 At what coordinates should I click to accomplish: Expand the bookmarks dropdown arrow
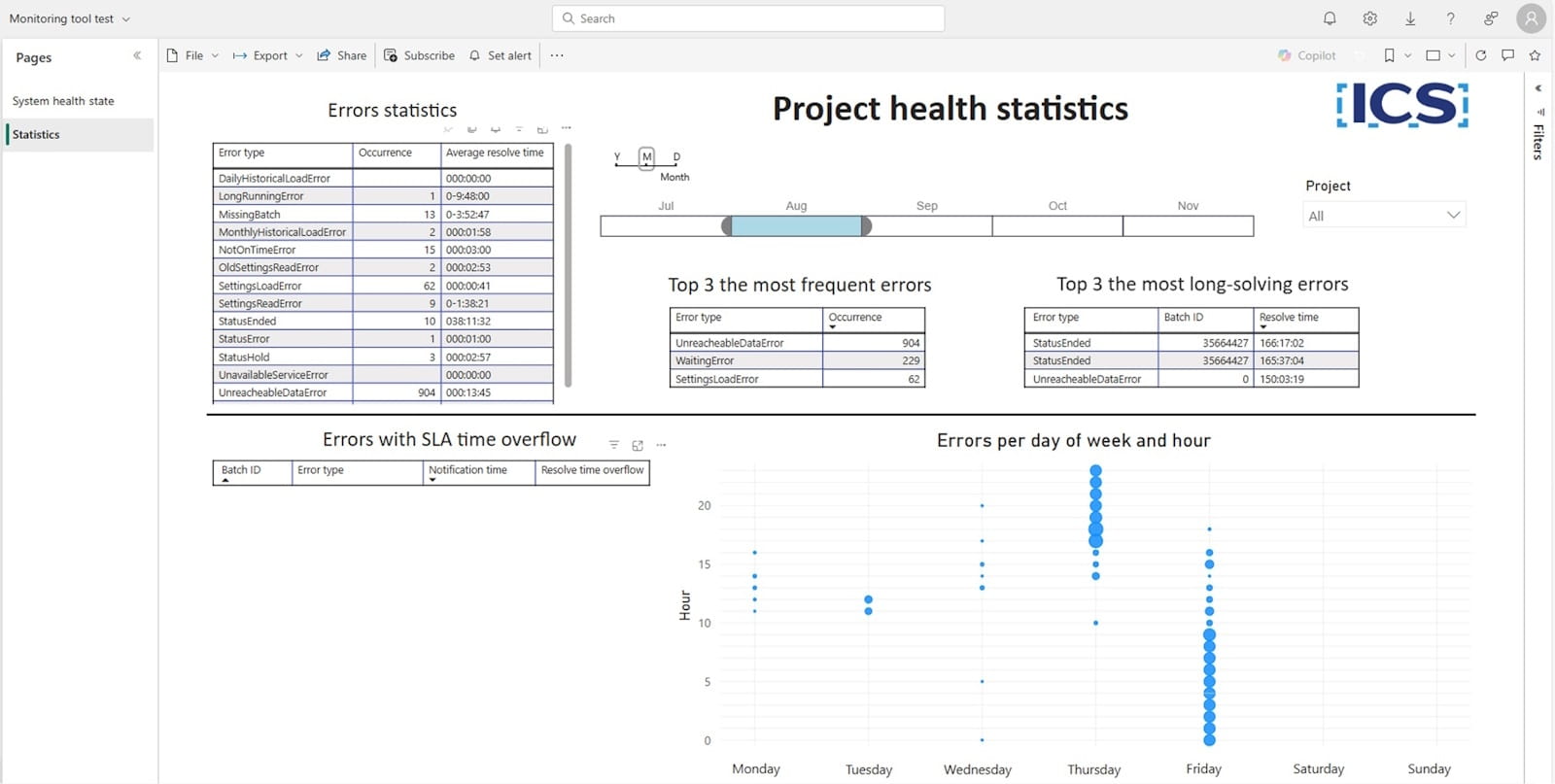[x=1407, y=55]
